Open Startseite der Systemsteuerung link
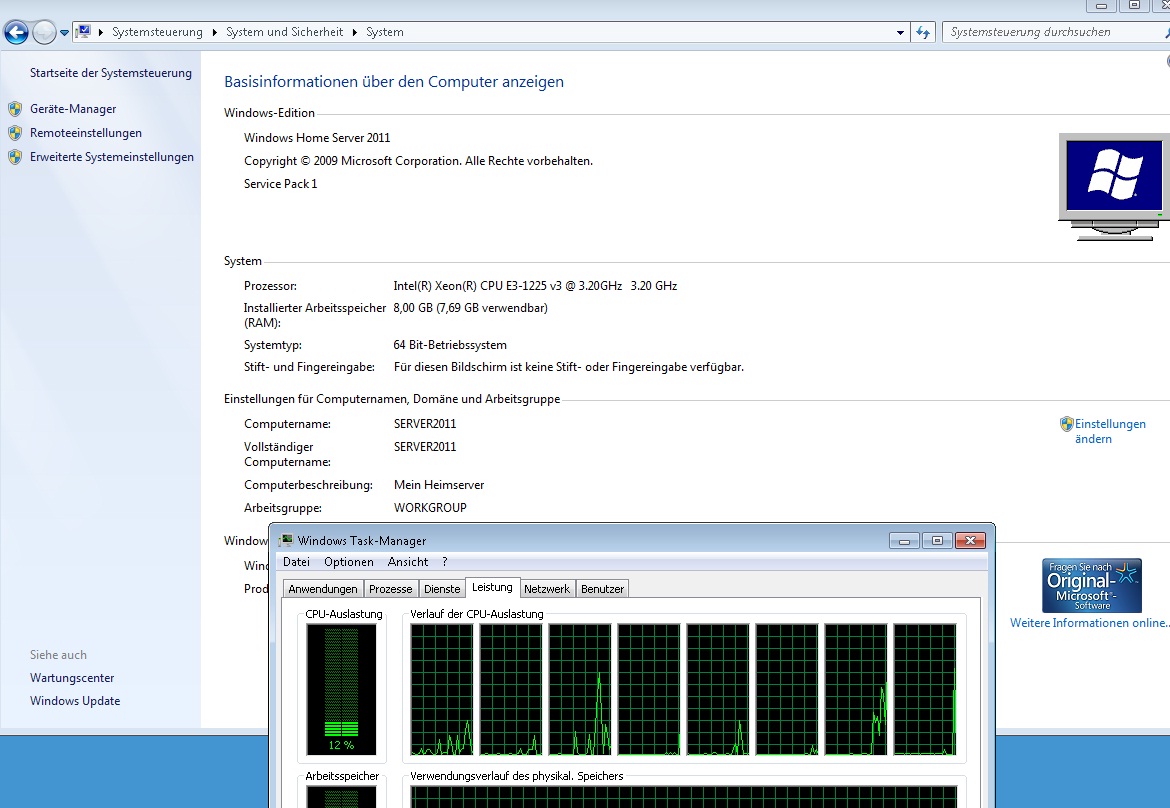Image resolution: width=1170 pixels, height=808 pixels. (110, 73)
